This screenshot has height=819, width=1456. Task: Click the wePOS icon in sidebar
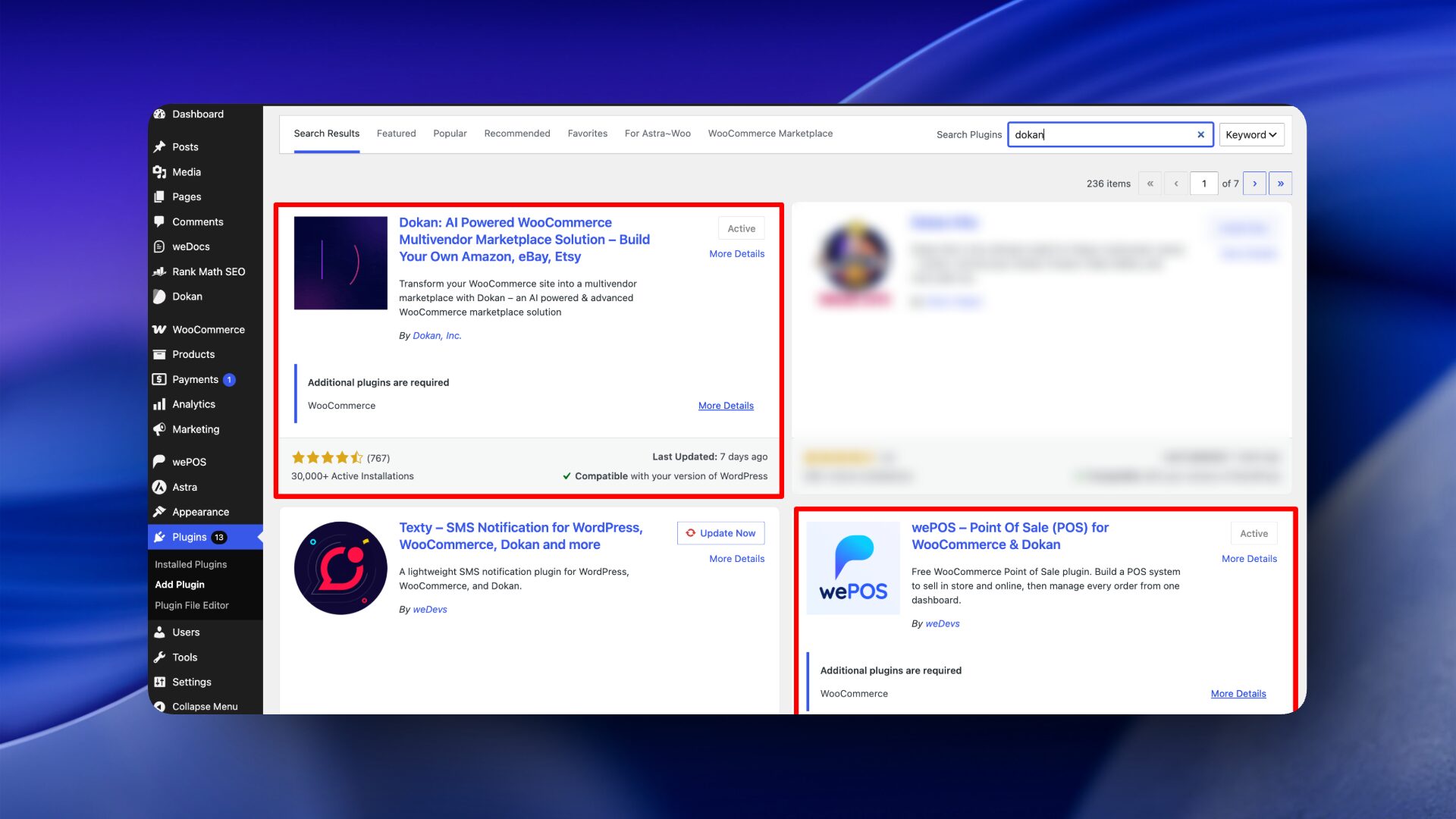tap(159, 463)
